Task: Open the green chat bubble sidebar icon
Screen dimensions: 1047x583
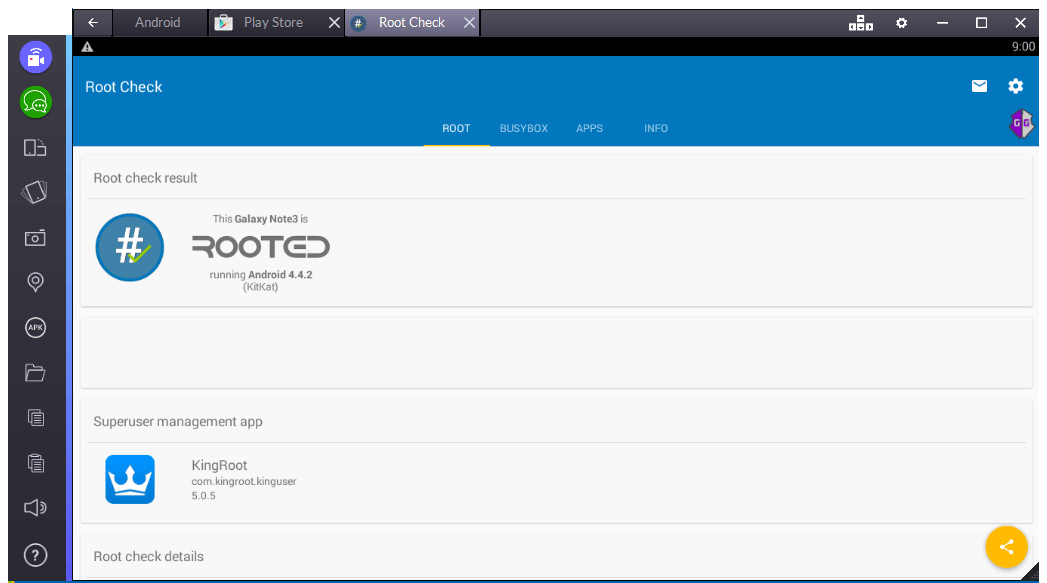Action: pyautogui.click(x=36, y=102)
